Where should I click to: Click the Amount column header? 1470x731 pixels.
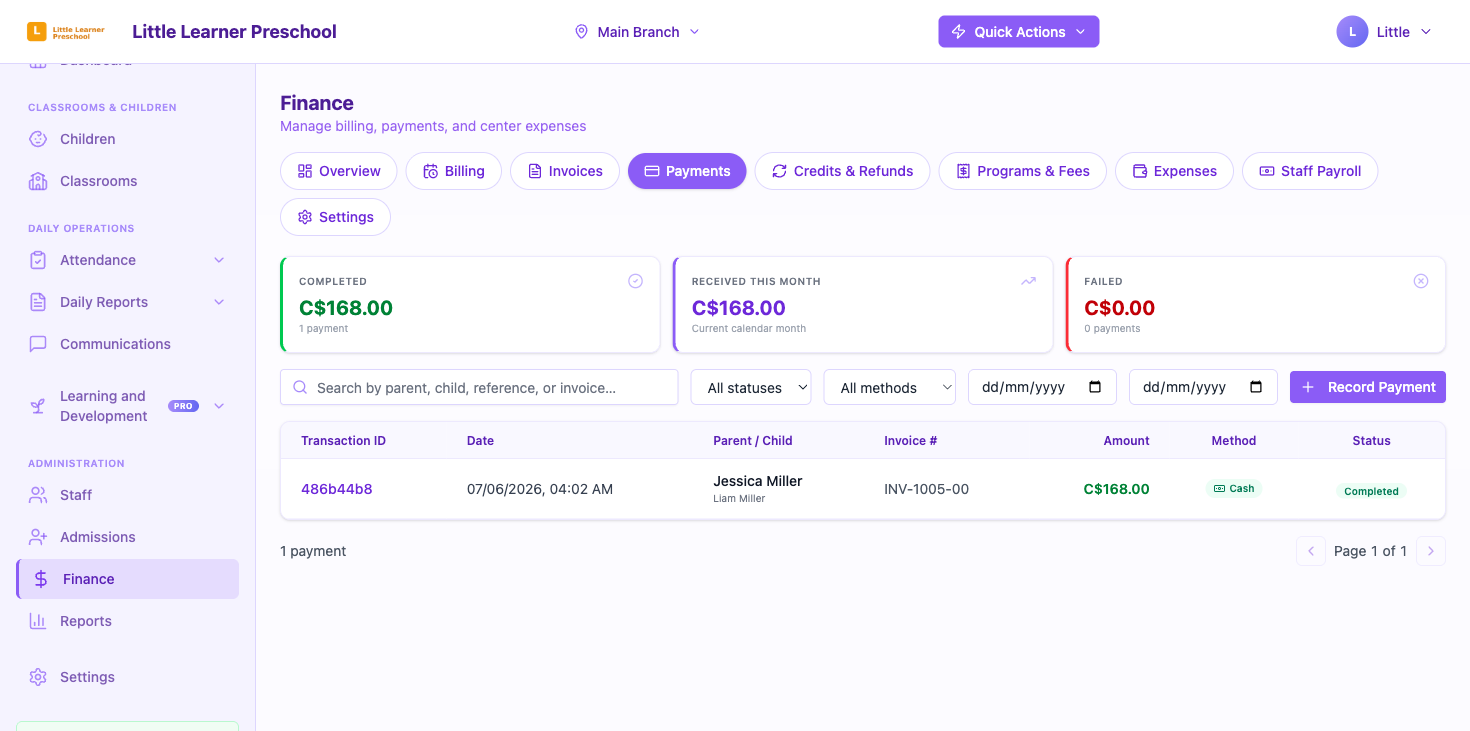[x=1126, y=440]
